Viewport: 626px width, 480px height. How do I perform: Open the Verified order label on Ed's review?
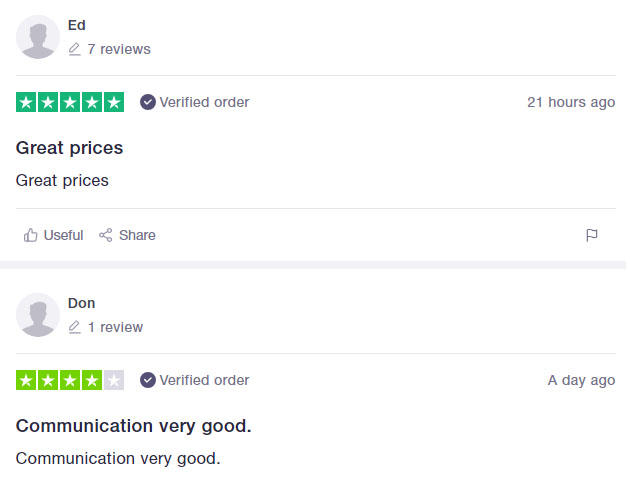tap(204, 102)
